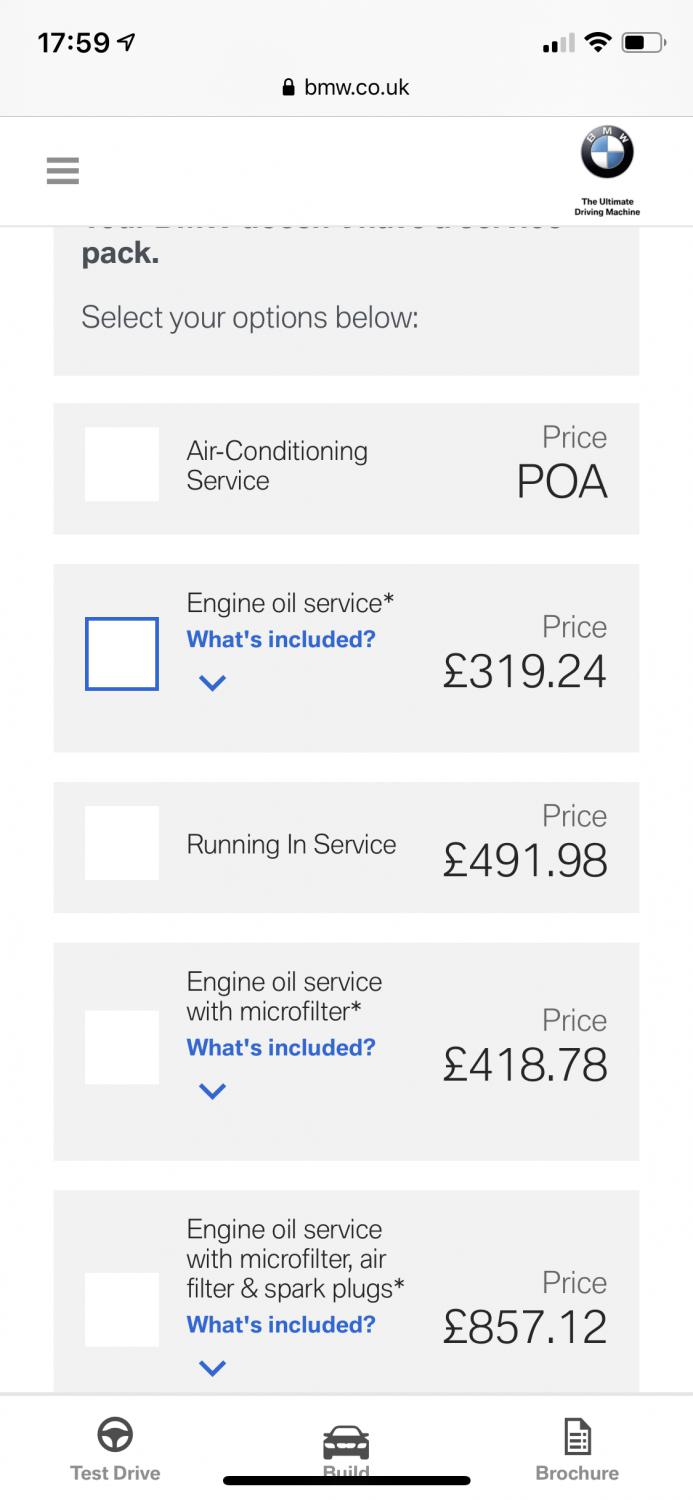Tap the battery status icon
Image resolution: width=693 pixels, height=1500 pixels.
[x=643, y=42]
